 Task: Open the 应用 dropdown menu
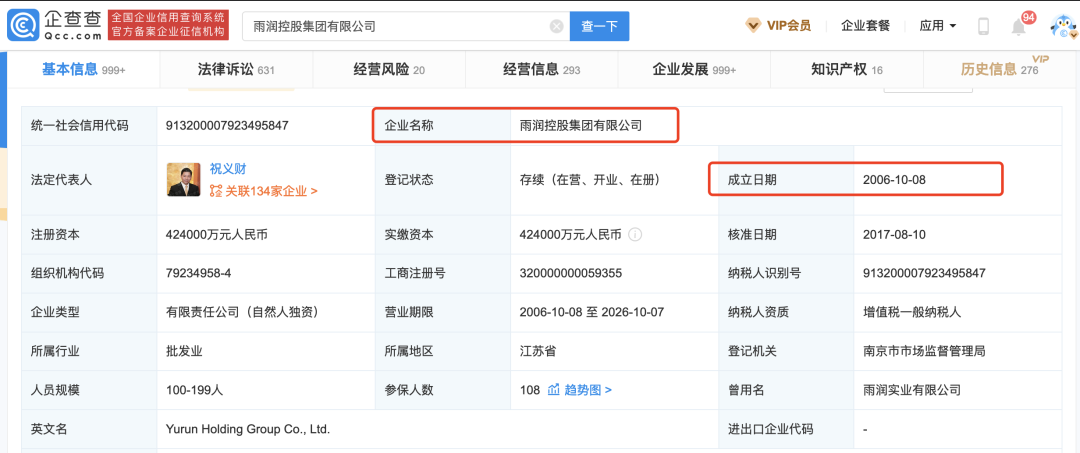937,26
